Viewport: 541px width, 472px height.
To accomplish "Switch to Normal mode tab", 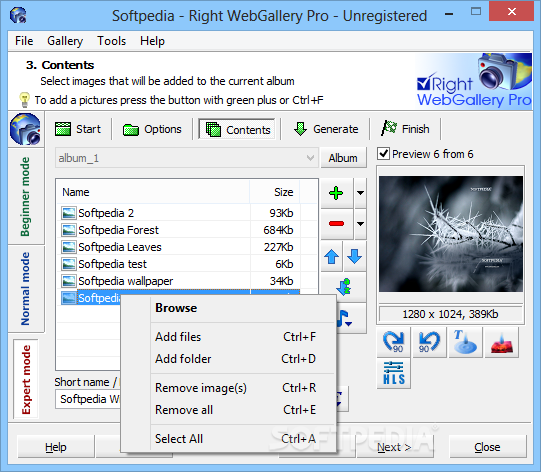I will pos(26,289).
